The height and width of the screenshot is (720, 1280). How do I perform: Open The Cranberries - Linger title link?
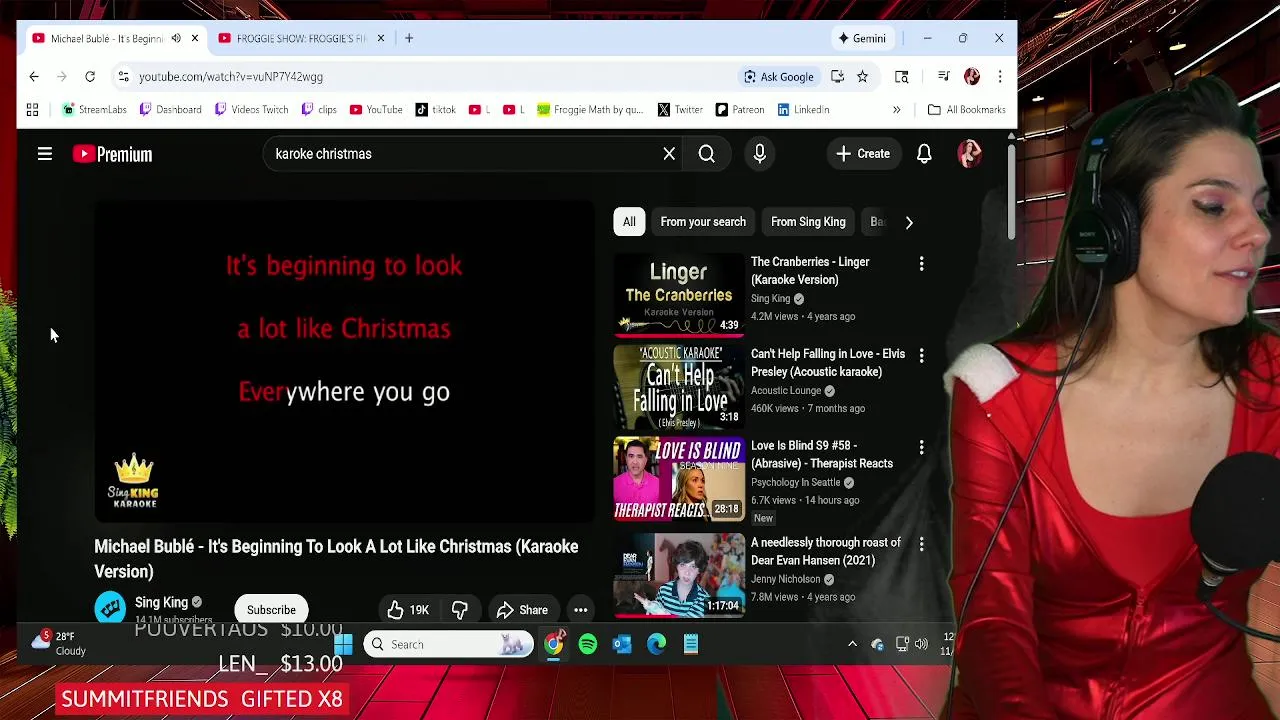point(810,271)
